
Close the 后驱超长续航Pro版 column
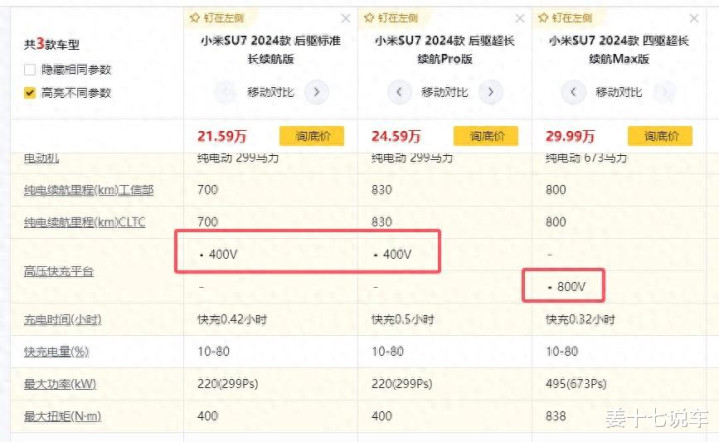[520, 18]
